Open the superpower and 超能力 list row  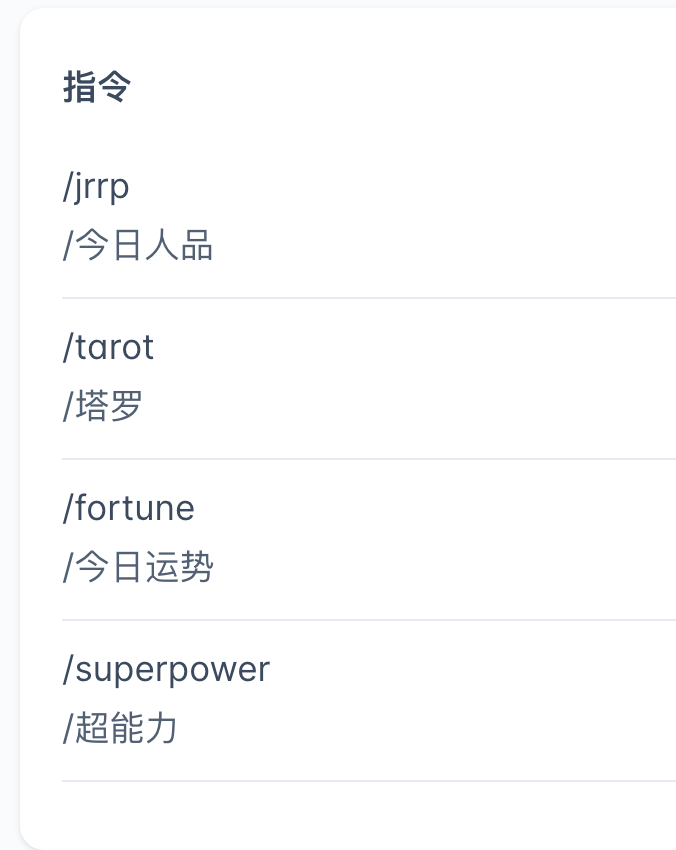point(400,699)
